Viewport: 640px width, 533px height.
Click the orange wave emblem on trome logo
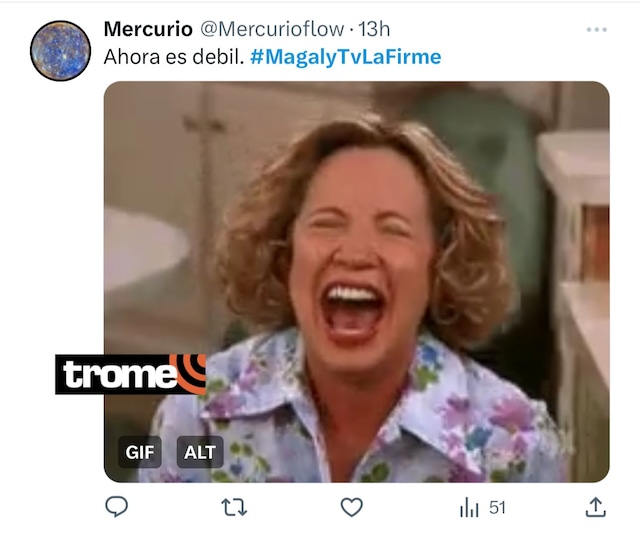(x=190, y=373)
